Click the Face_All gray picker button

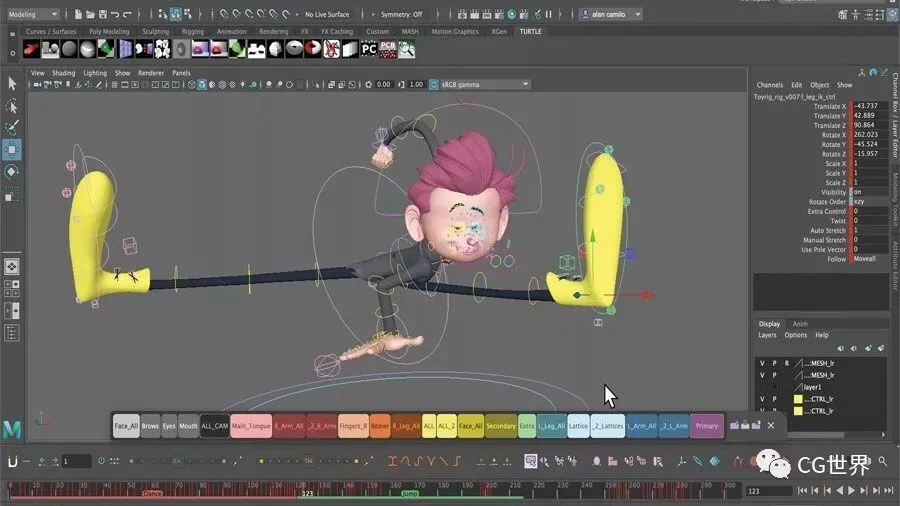[126, 426]
